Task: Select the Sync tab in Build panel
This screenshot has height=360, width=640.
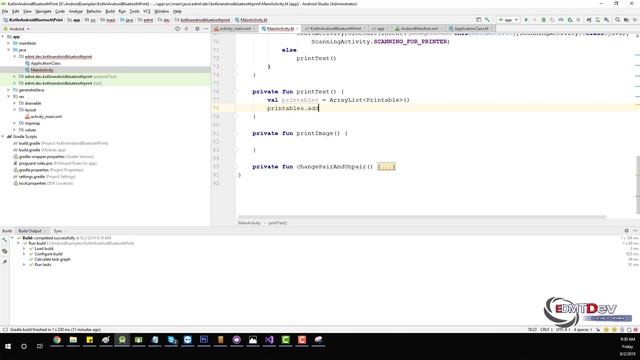Action: (x=58, y=231)
